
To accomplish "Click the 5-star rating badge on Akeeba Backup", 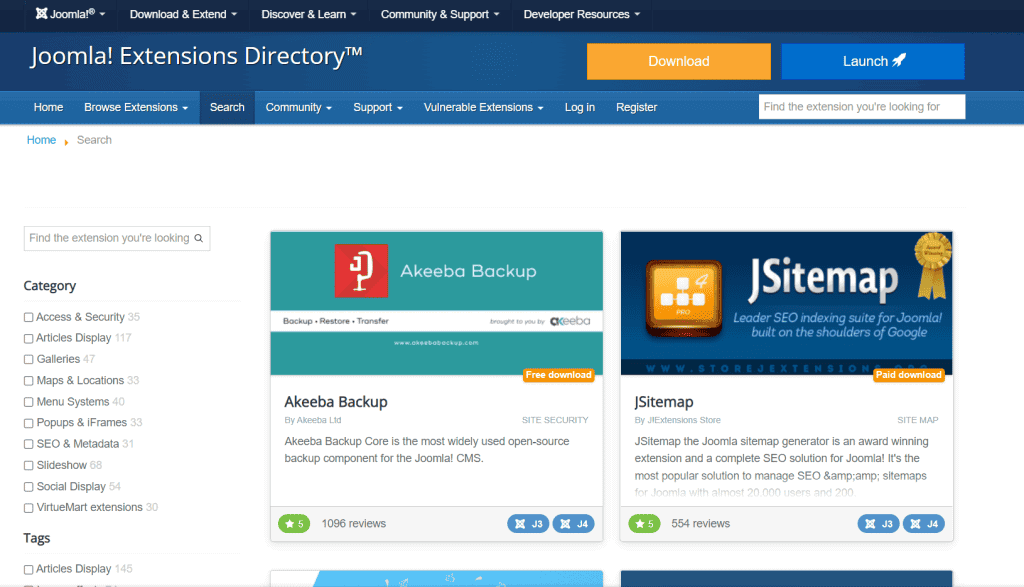I will click(294, 524).
